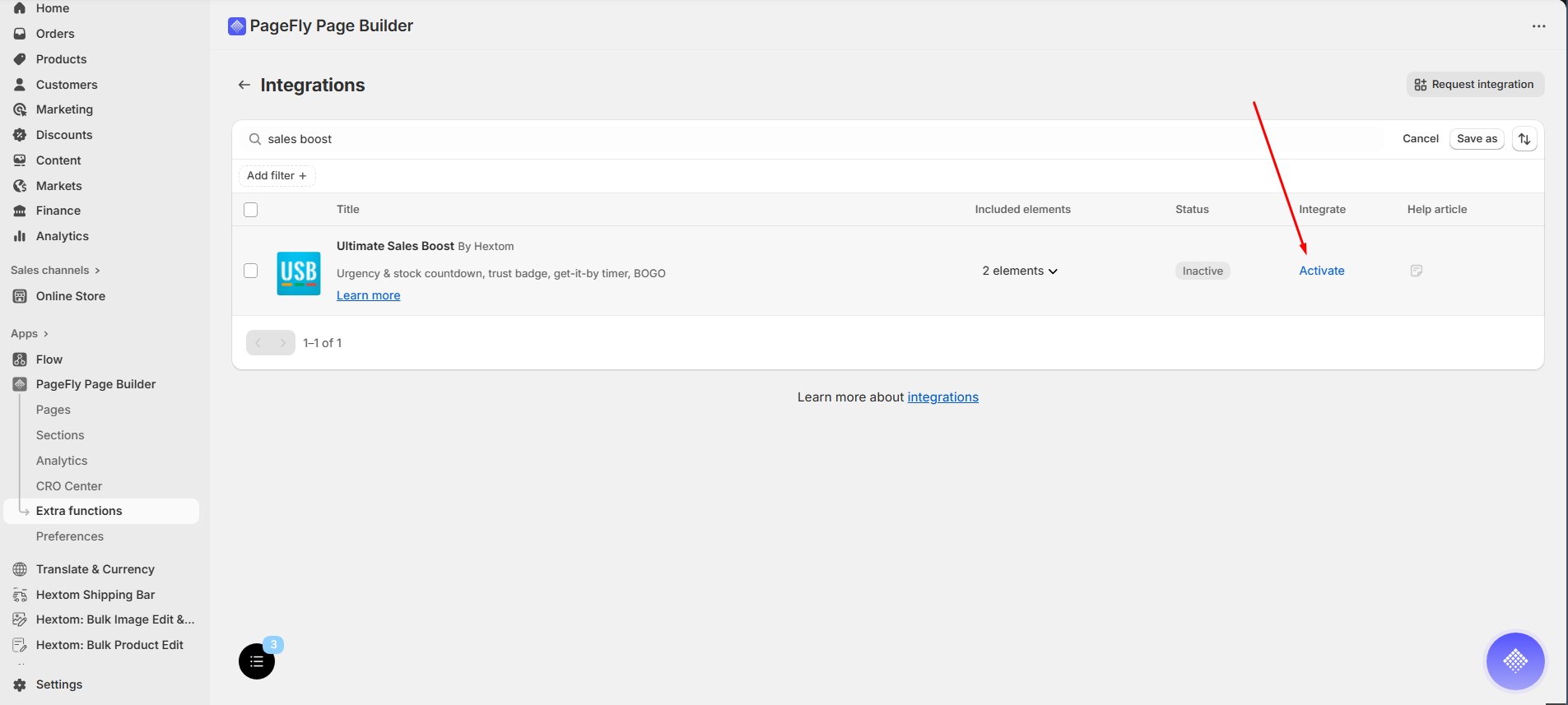This screenshot has width=1568, height=705.
Task: Select Extra functions menu item
Action: point(101,511)
